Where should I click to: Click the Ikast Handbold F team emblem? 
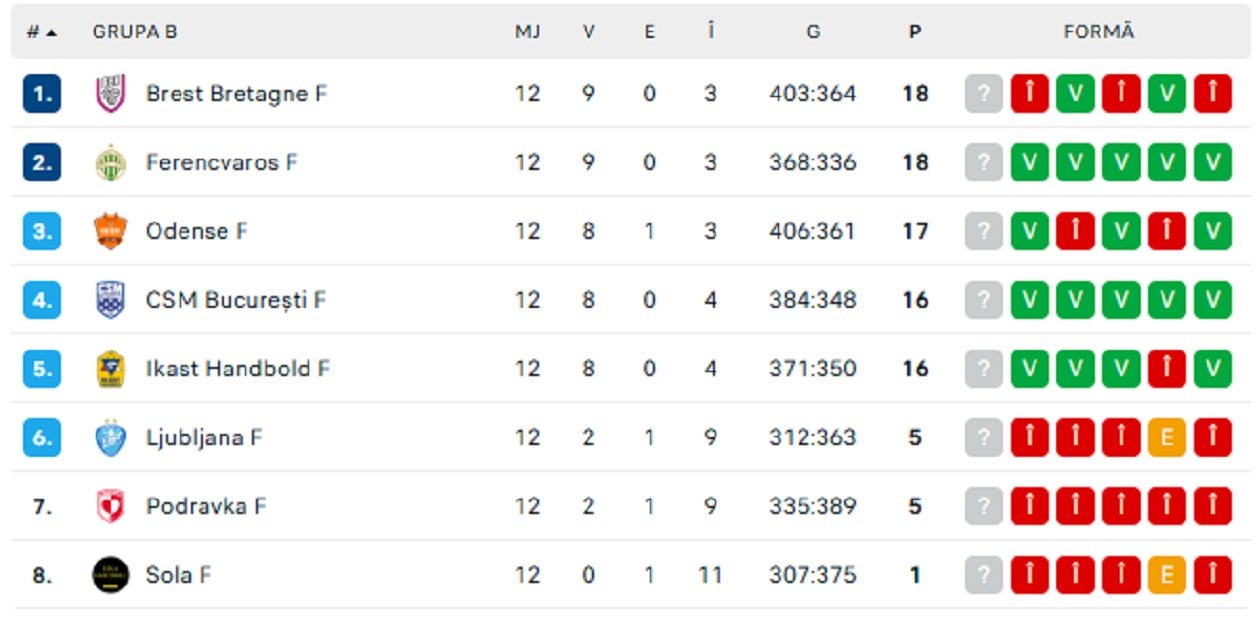tap(109, 368)
